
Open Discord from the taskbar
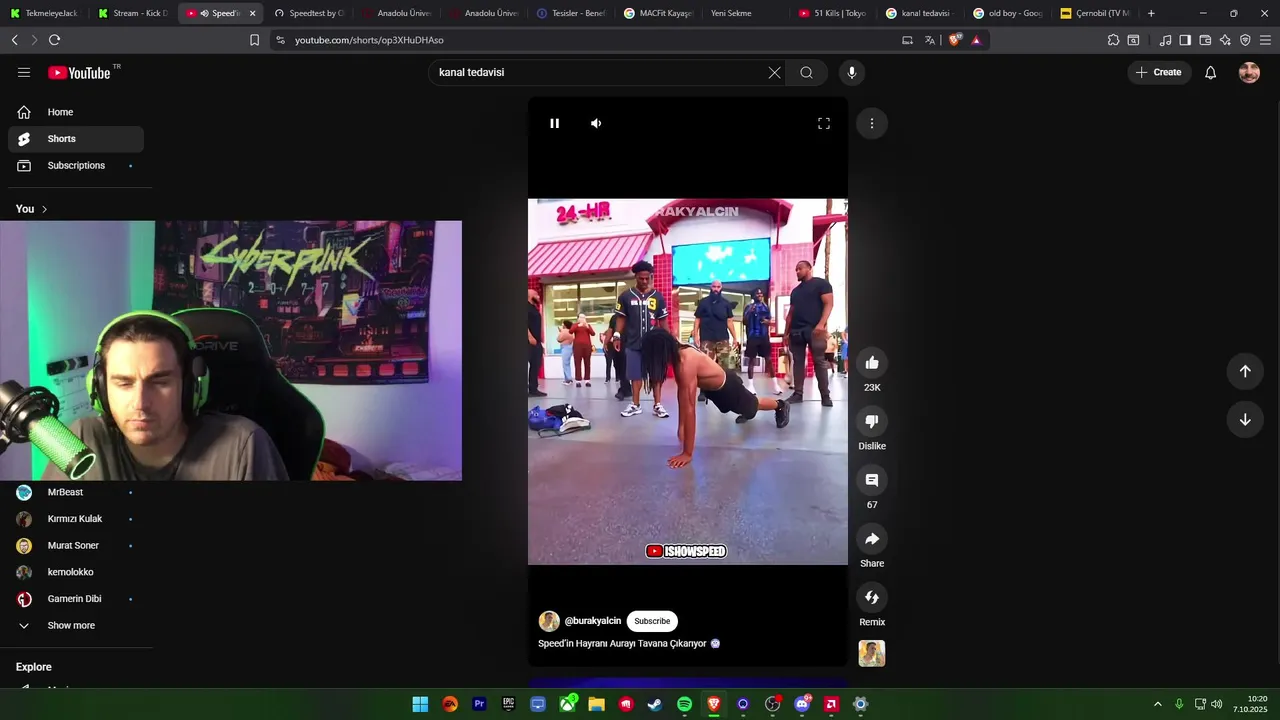(802, 704)
